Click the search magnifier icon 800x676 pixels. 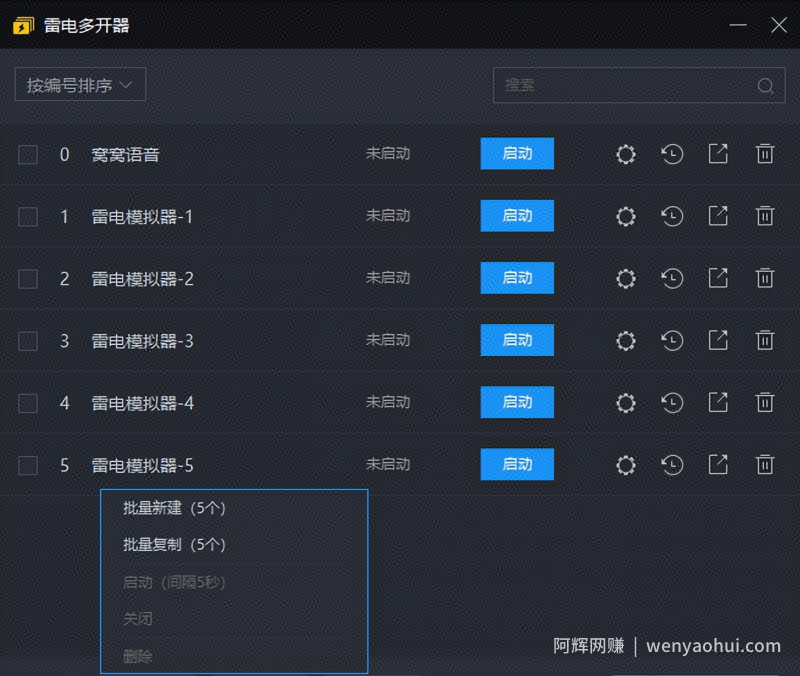(x=765, y=86)
